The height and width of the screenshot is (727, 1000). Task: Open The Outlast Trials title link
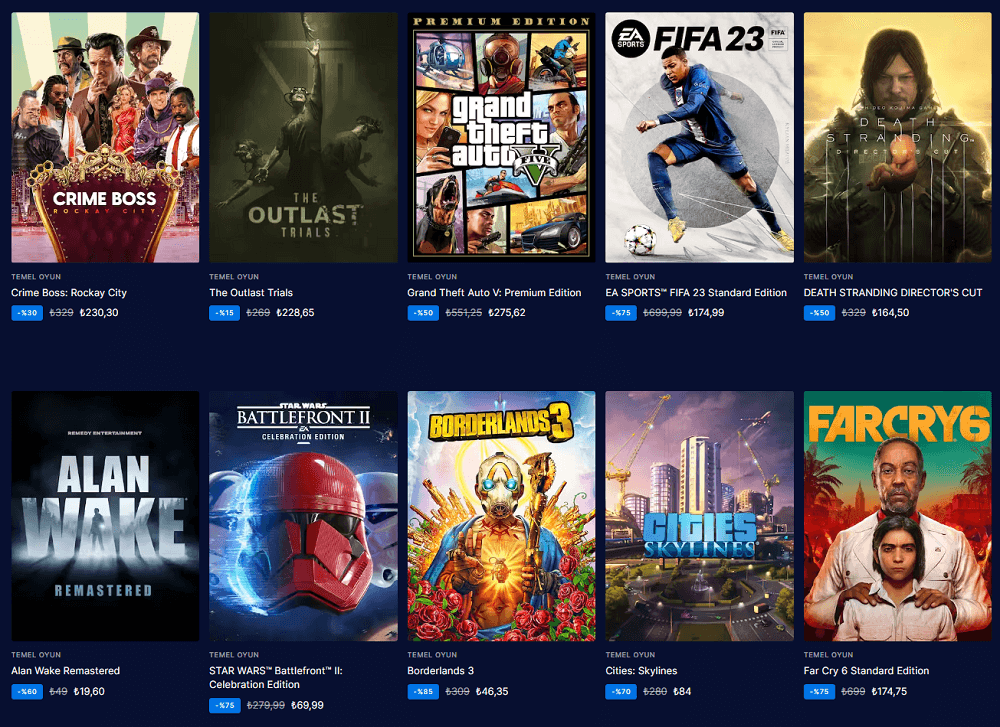[x=251, y=293]
